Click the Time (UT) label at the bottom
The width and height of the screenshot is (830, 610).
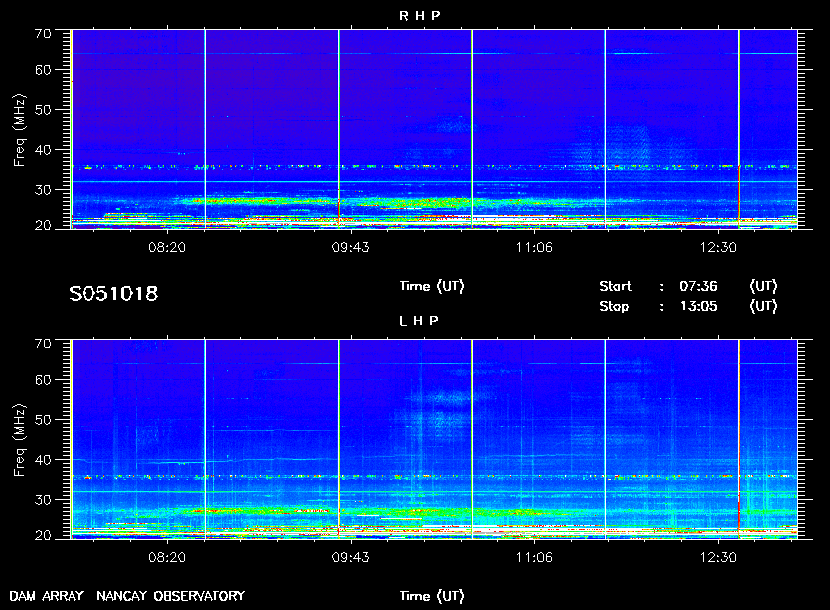[x=432, y=596]
